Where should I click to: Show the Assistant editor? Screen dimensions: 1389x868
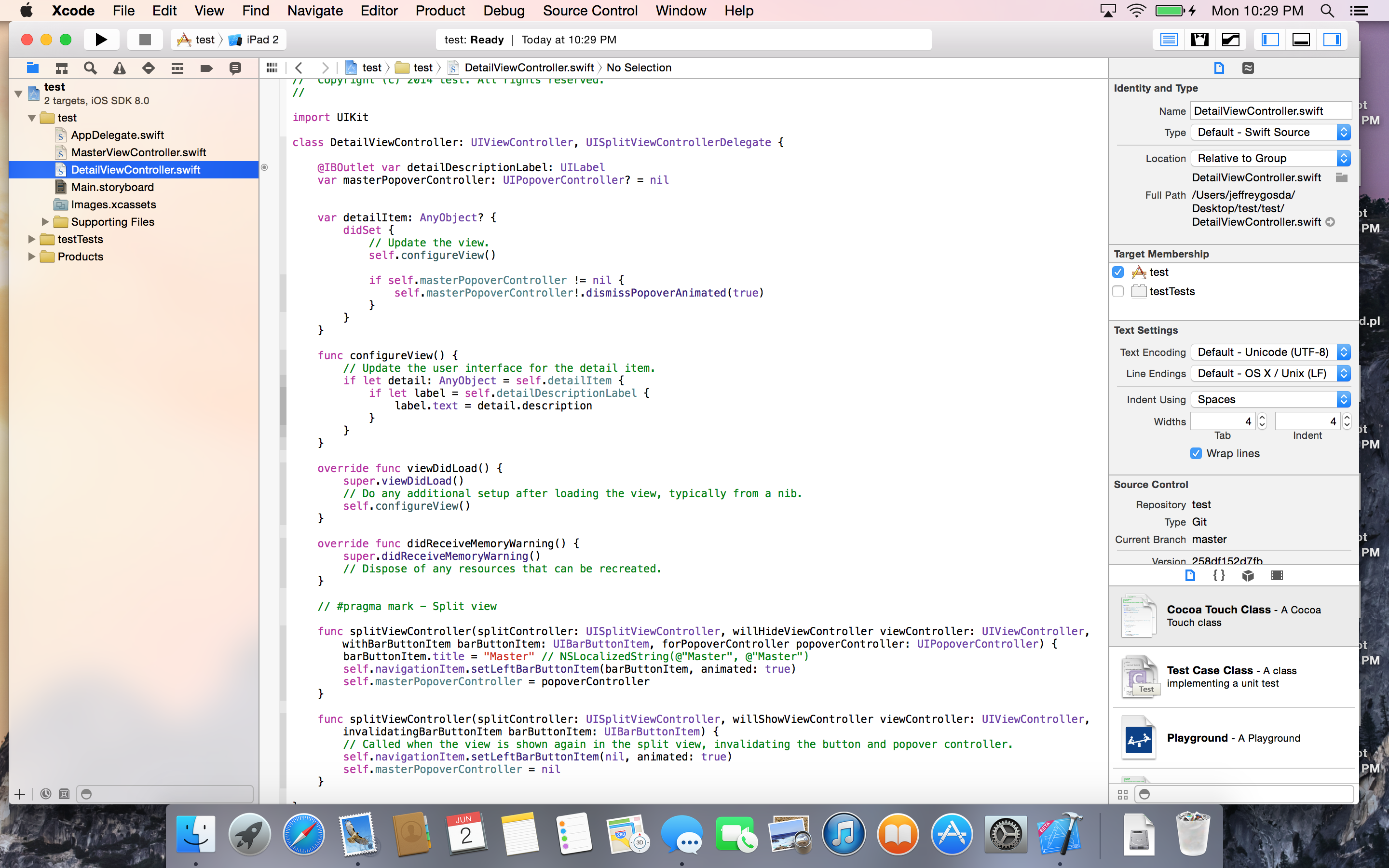point(1199,40)
